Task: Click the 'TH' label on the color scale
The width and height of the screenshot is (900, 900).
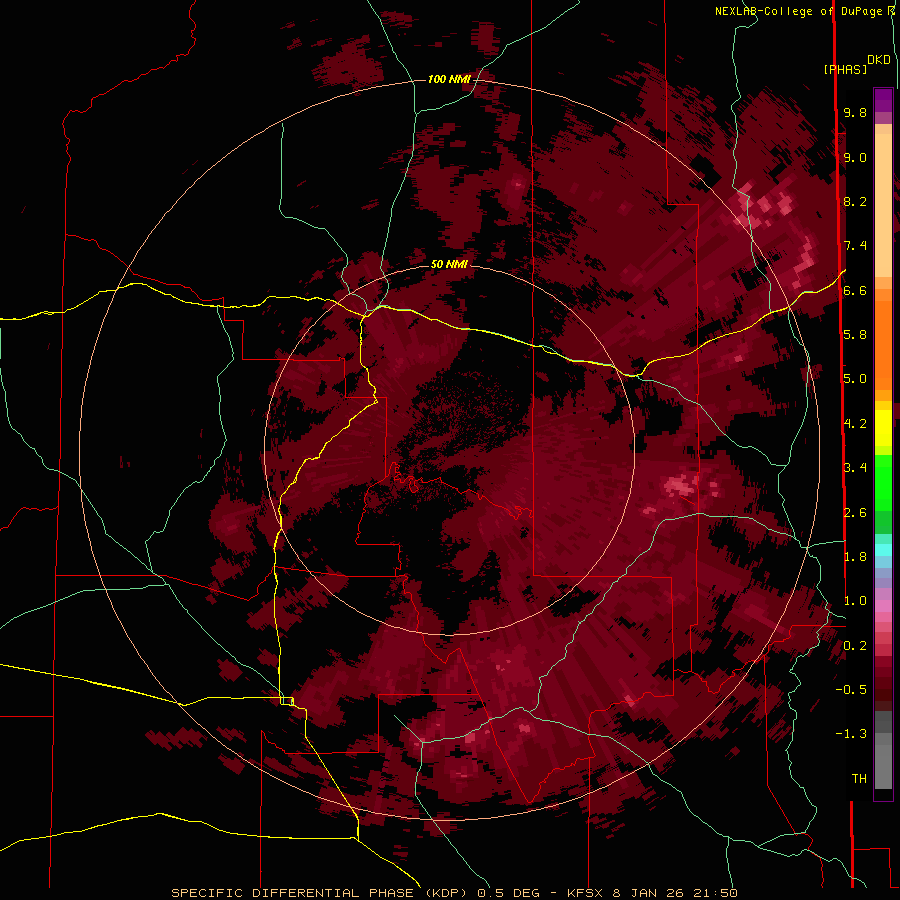Action: tap(859, 779)
